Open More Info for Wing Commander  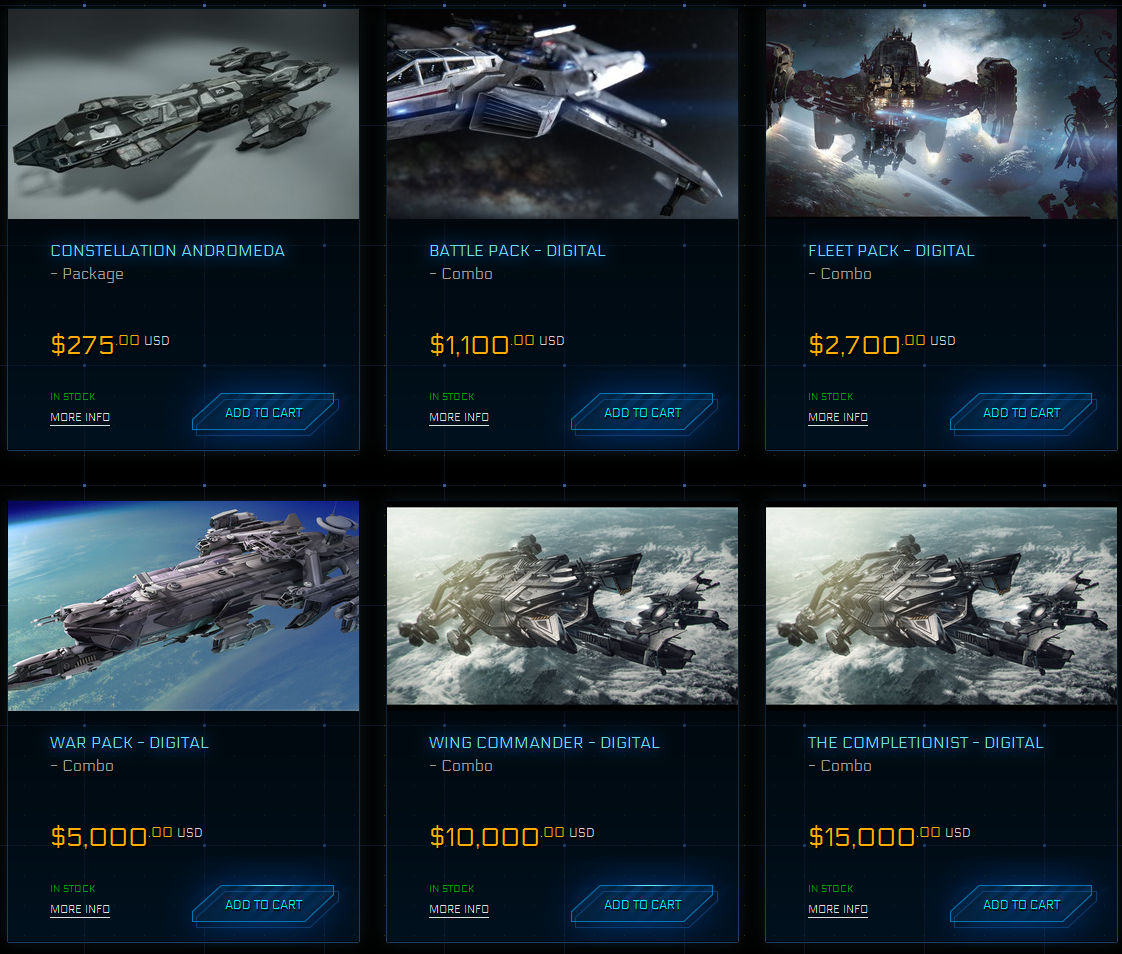click(459, 909)
